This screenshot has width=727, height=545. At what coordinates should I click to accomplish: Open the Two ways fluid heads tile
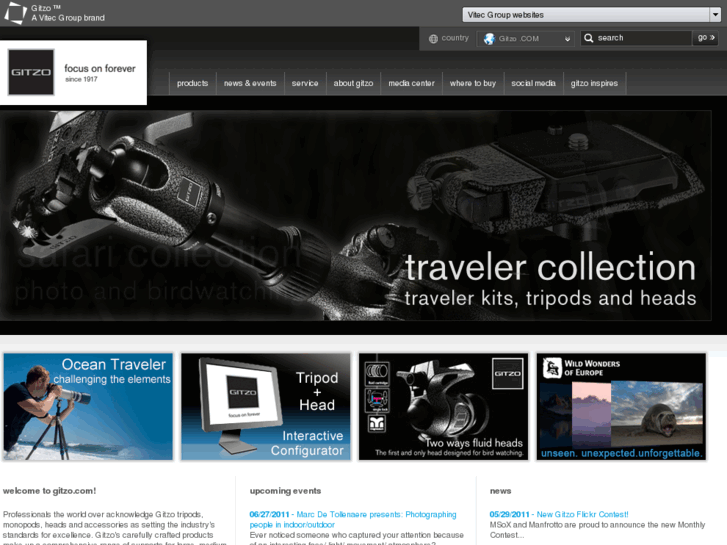pos(443,407)
